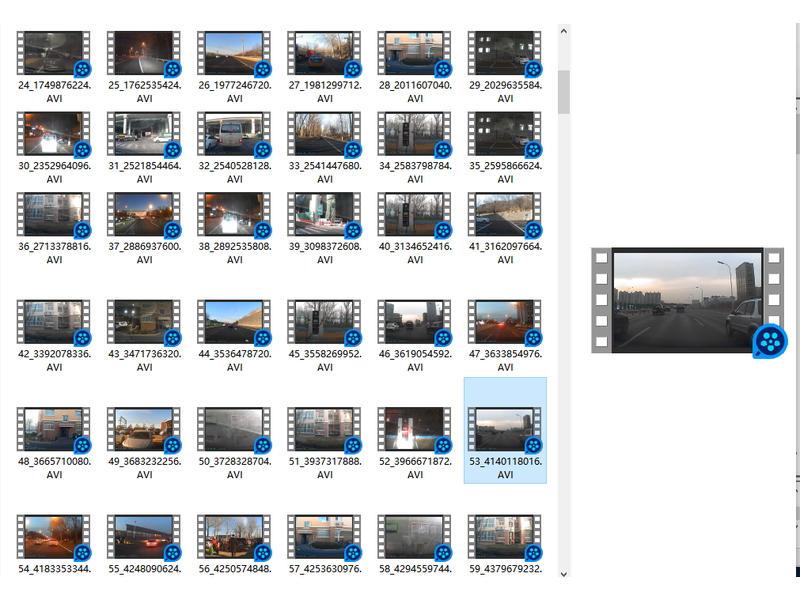Screen dimensions: 800x600
Task: Choose the 31_2521854464.AVI video icon
Action: click(x=144, y=134)
